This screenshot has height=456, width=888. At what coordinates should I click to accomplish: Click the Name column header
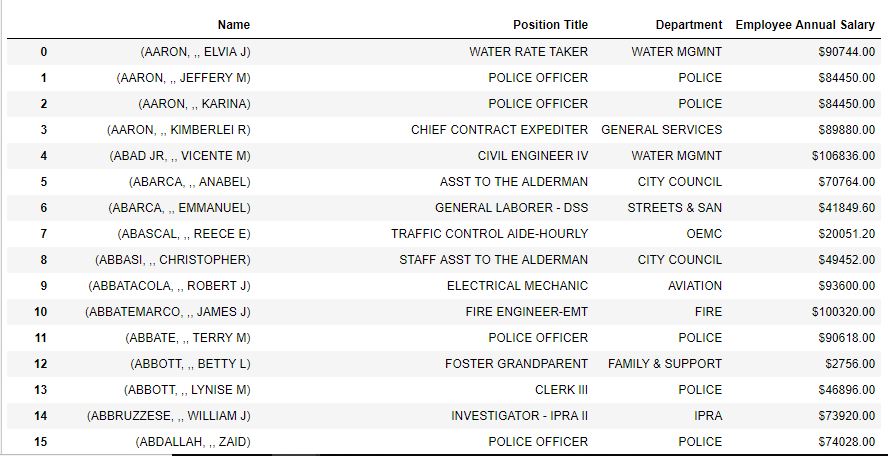pos(234,25)
